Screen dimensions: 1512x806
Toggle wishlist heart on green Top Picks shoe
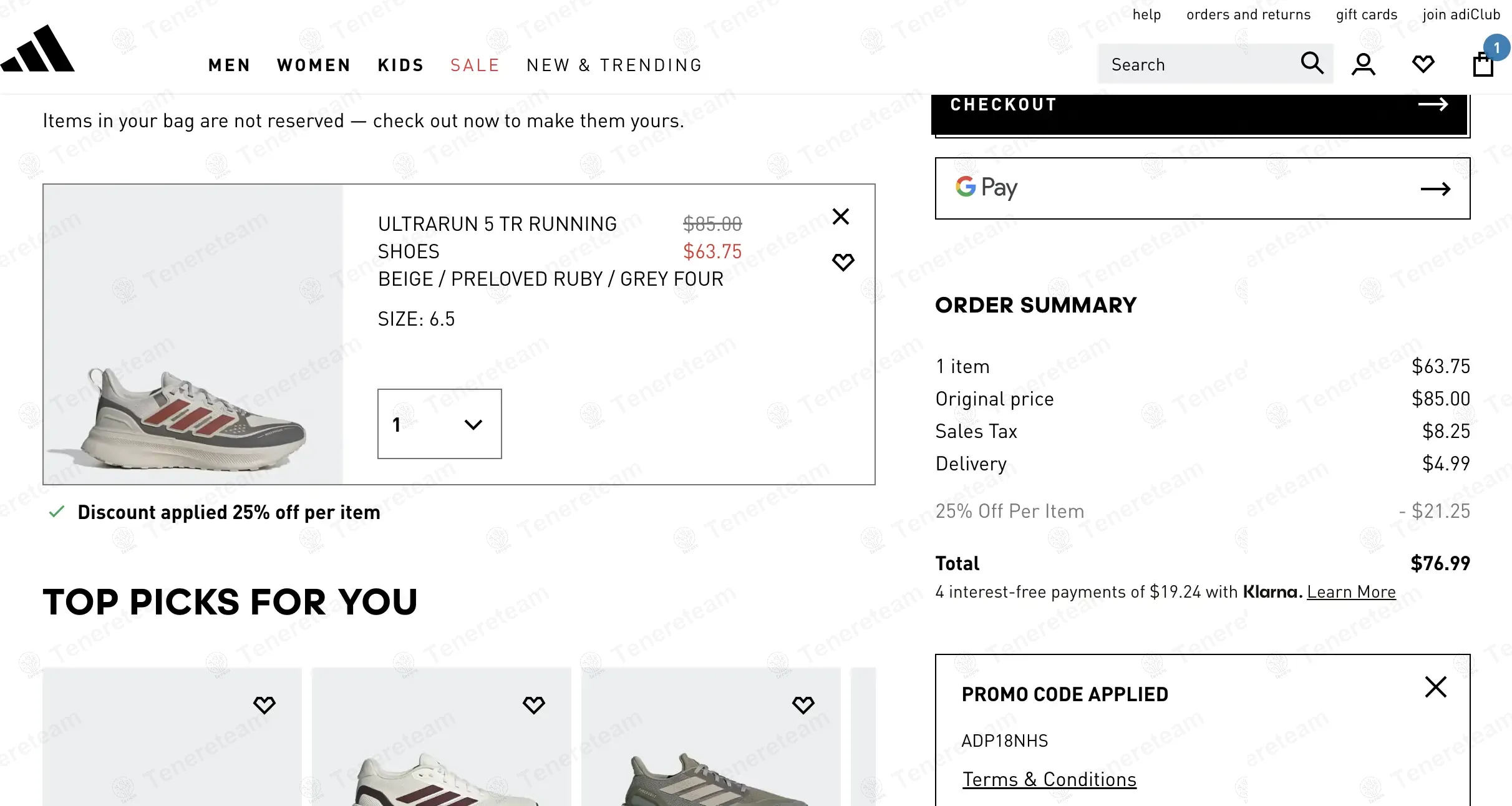point(803,705)
